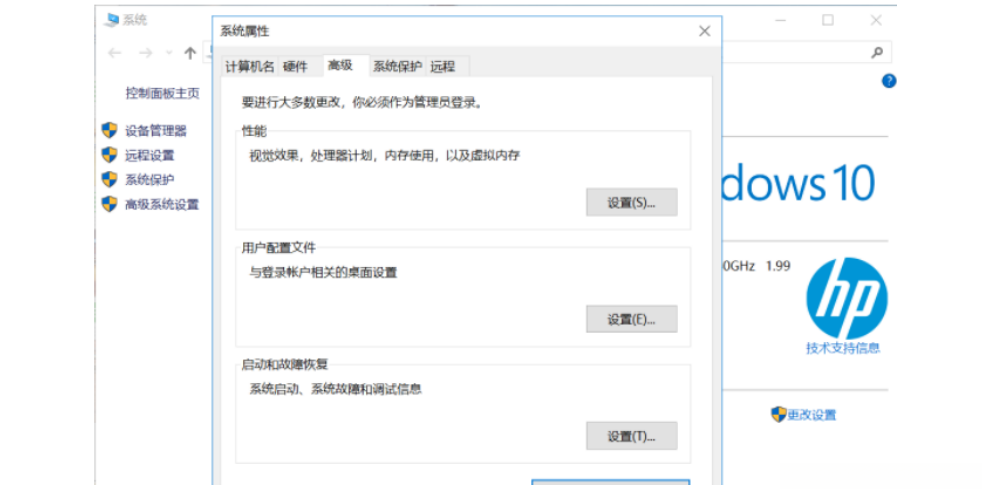Click the 用户配置文件 group label
Screen dimensions: 992x497
[278, 248]
